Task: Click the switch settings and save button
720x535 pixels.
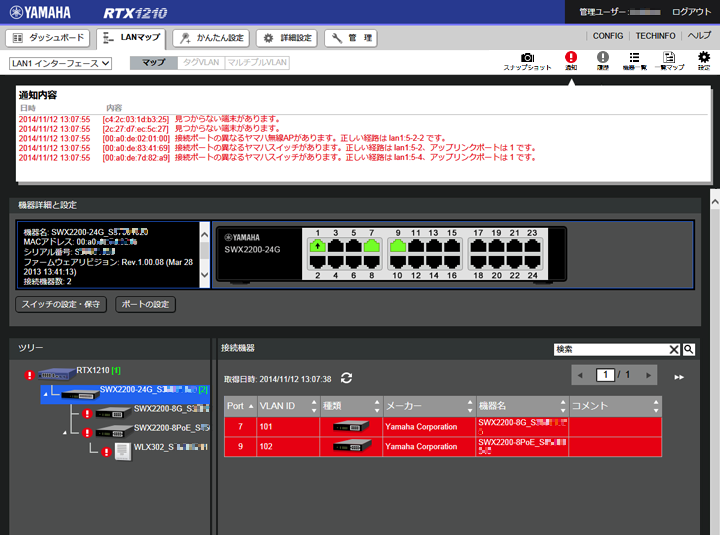Action: (61, 304)
